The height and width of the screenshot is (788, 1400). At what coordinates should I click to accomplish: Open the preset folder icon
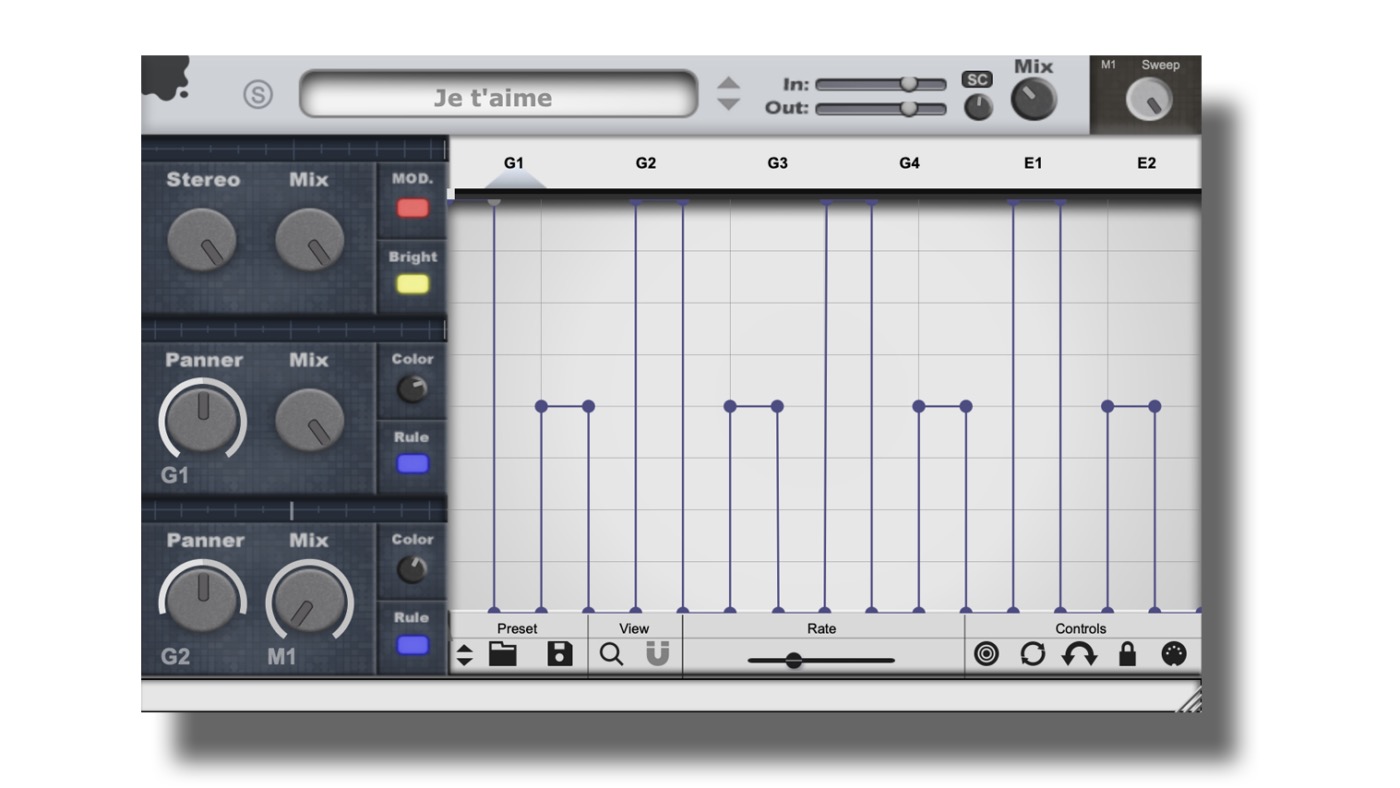pyautogui.click(x=503, y=655)
